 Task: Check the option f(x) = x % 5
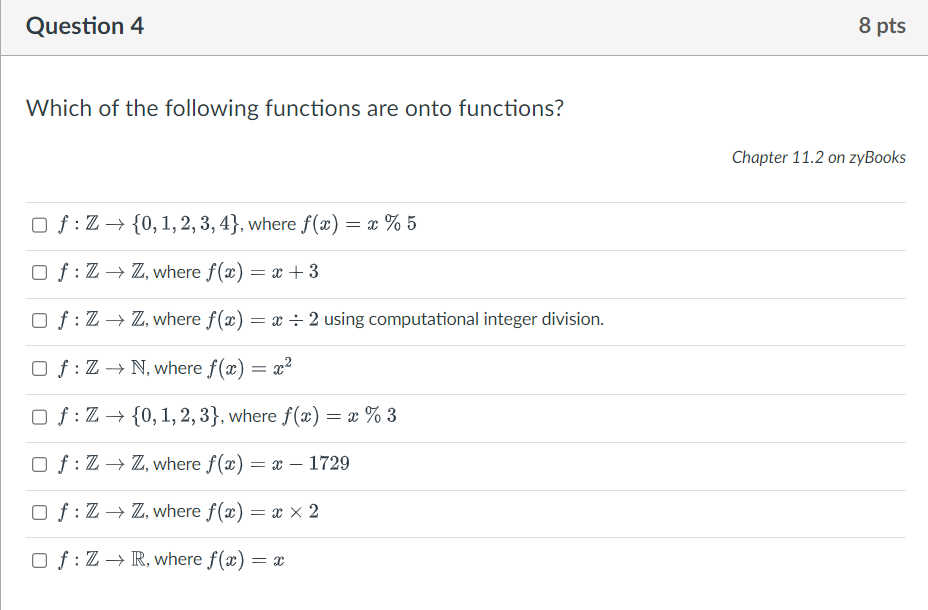(39, 224)
